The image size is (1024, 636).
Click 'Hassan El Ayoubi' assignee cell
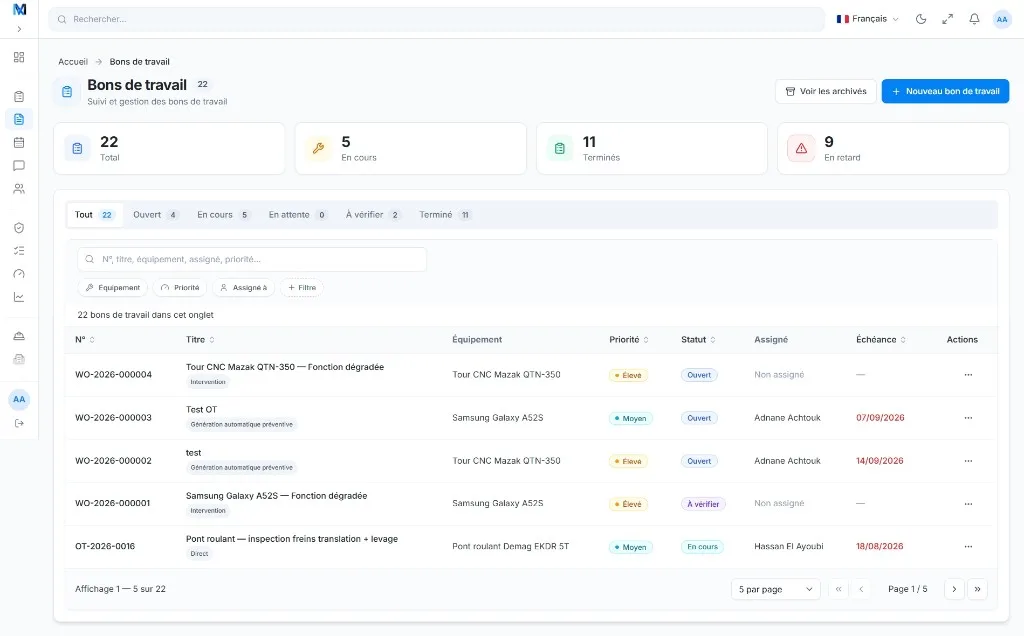click(789, 547)
